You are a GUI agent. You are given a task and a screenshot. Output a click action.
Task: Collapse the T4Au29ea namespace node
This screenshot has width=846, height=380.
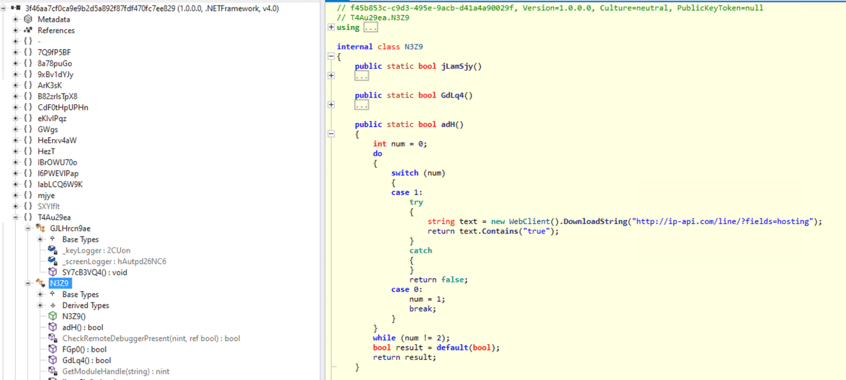click(16, 218)
